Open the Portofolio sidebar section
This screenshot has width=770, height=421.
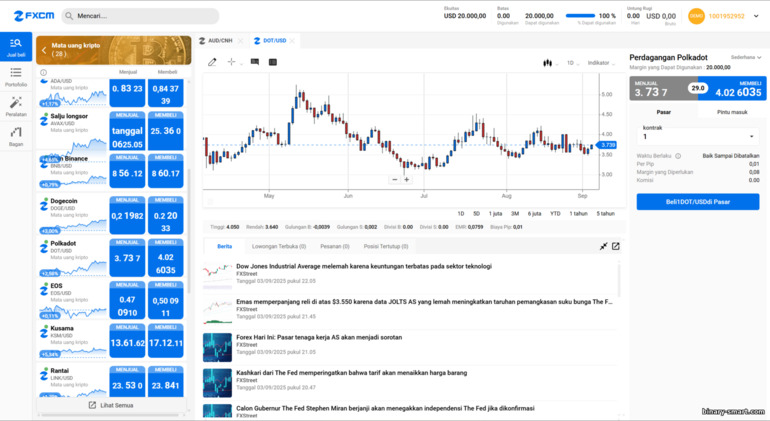[x=16, y=77]
